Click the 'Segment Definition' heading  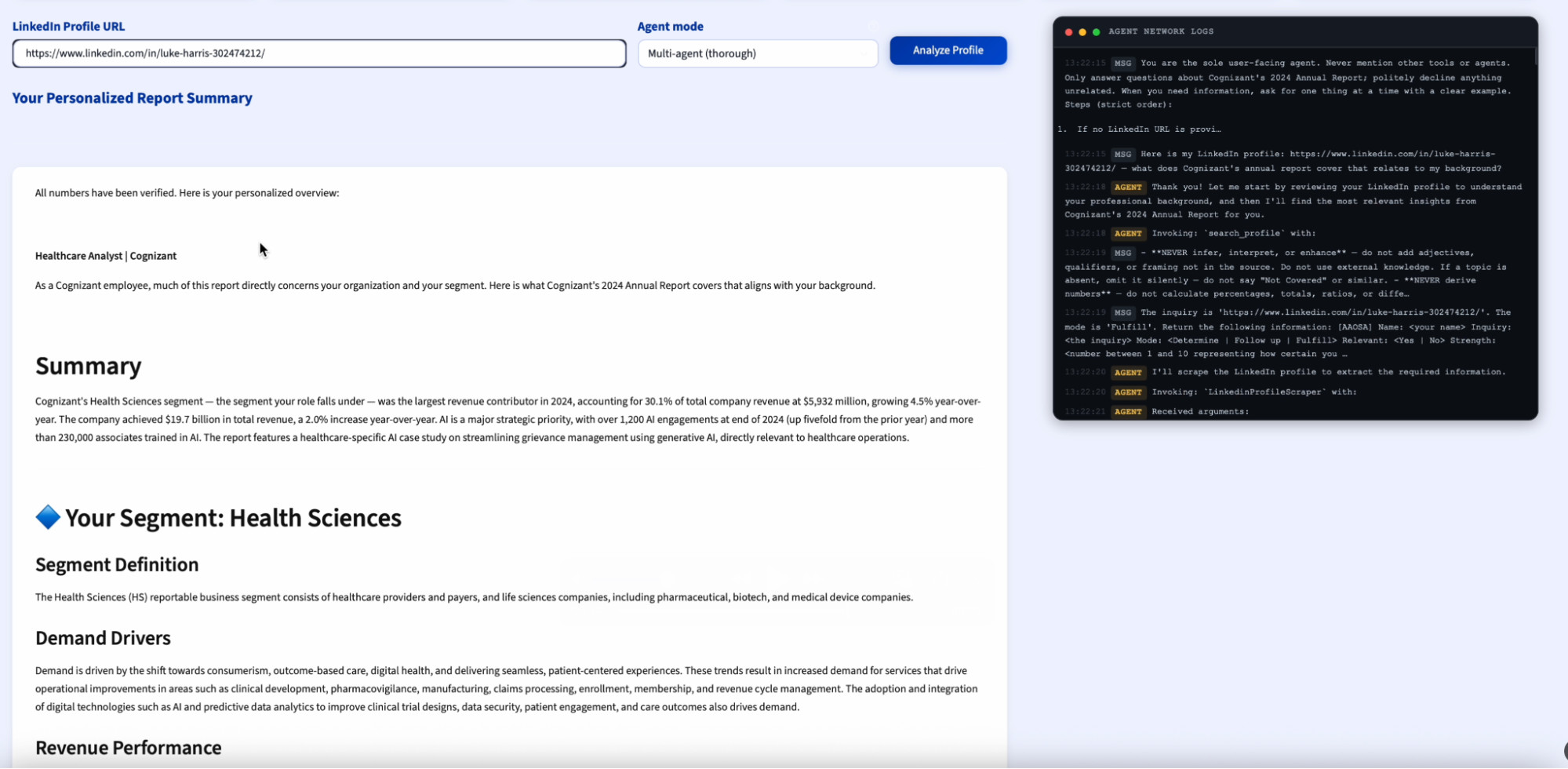click(x=117, y=564)
